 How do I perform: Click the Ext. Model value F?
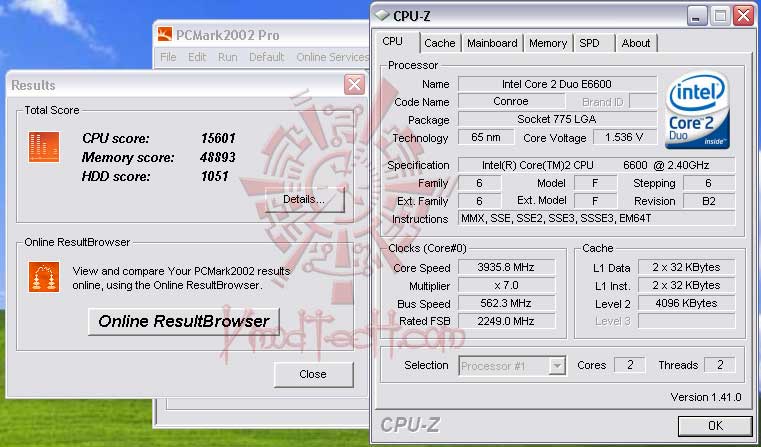coord(595,201)
